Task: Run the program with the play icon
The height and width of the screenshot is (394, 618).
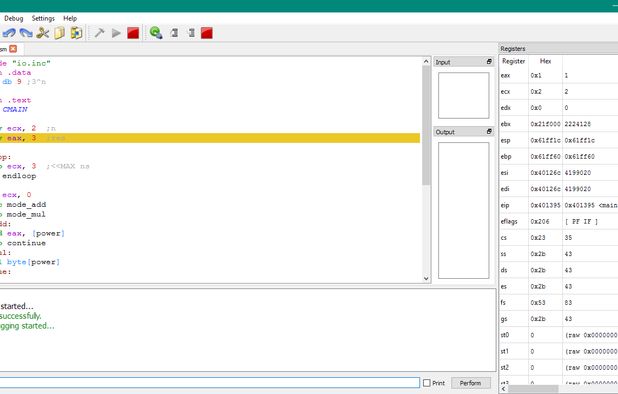Action: (x=116, y=33)
